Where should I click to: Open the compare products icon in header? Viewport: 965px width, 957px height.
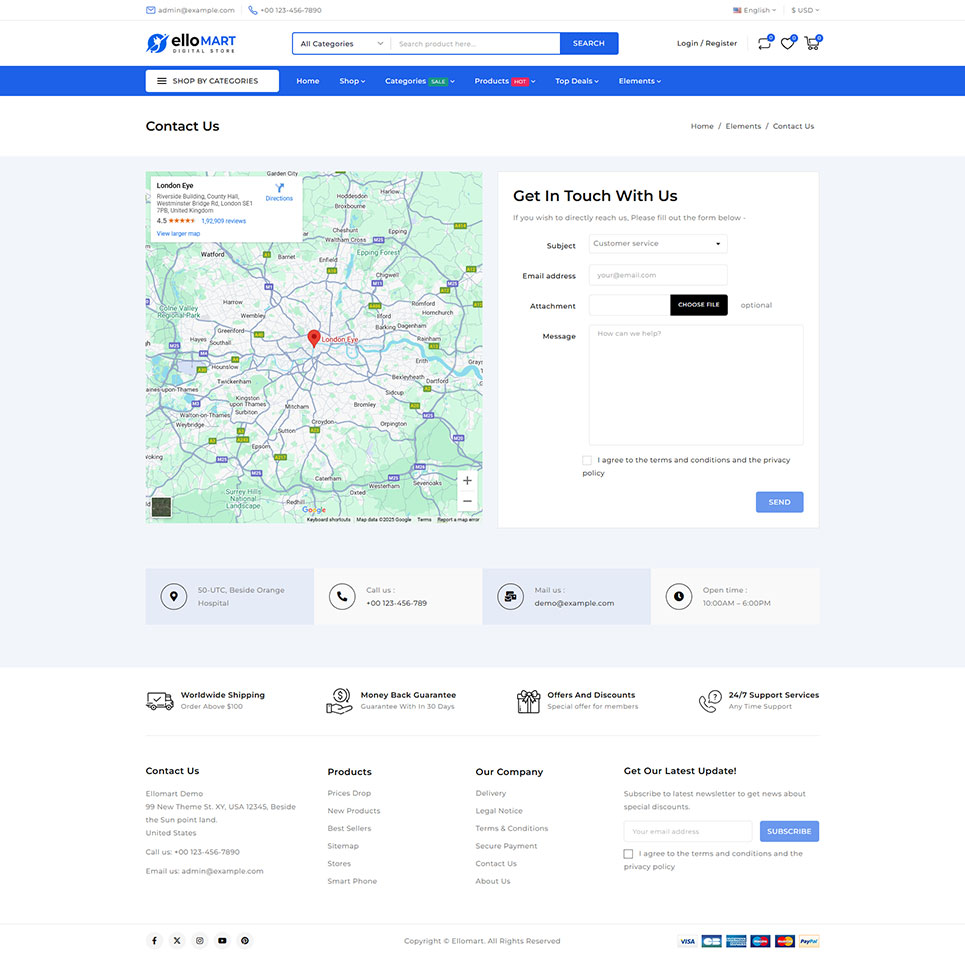point(764,43)
